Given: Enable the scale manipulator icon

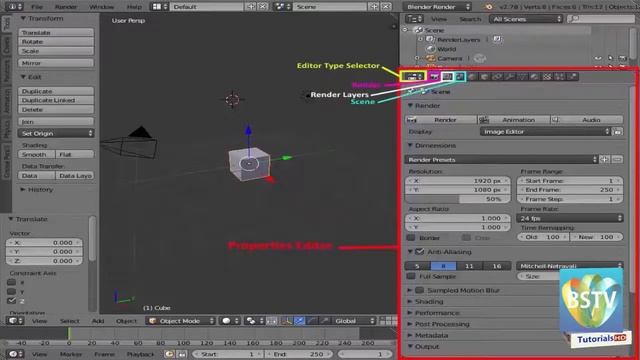Looking at the screenshot, I should coord(324,321).
